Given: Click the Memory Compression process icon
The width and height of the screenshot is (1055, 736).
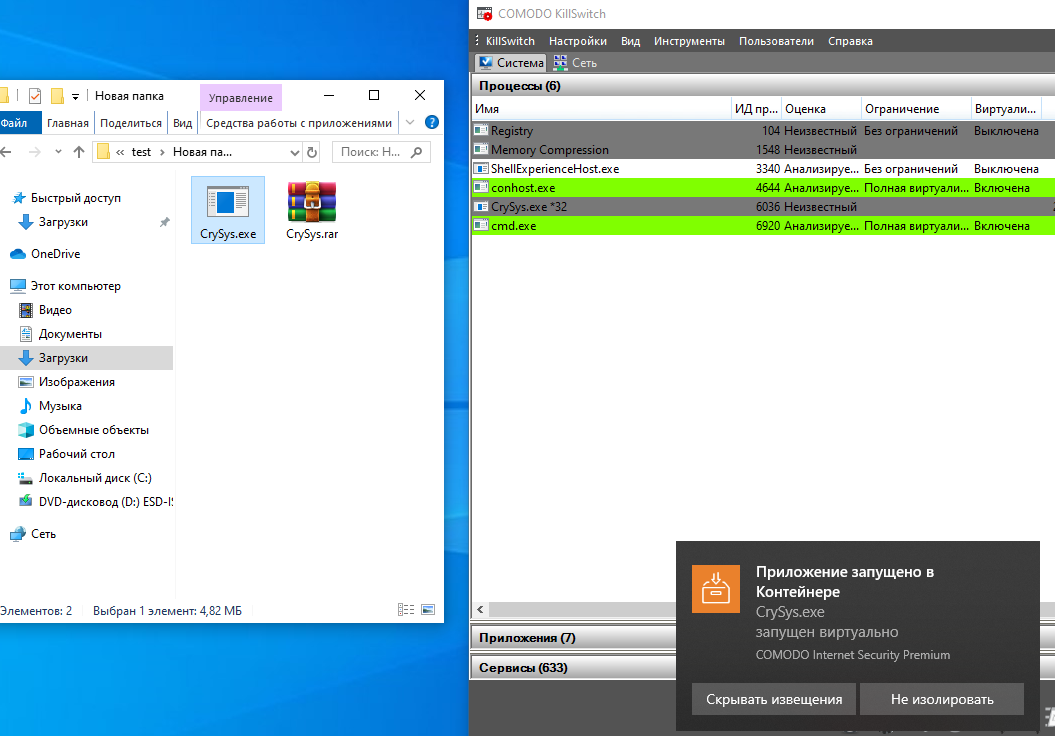Looking at the screenshot, I should [x=481, y=149].
